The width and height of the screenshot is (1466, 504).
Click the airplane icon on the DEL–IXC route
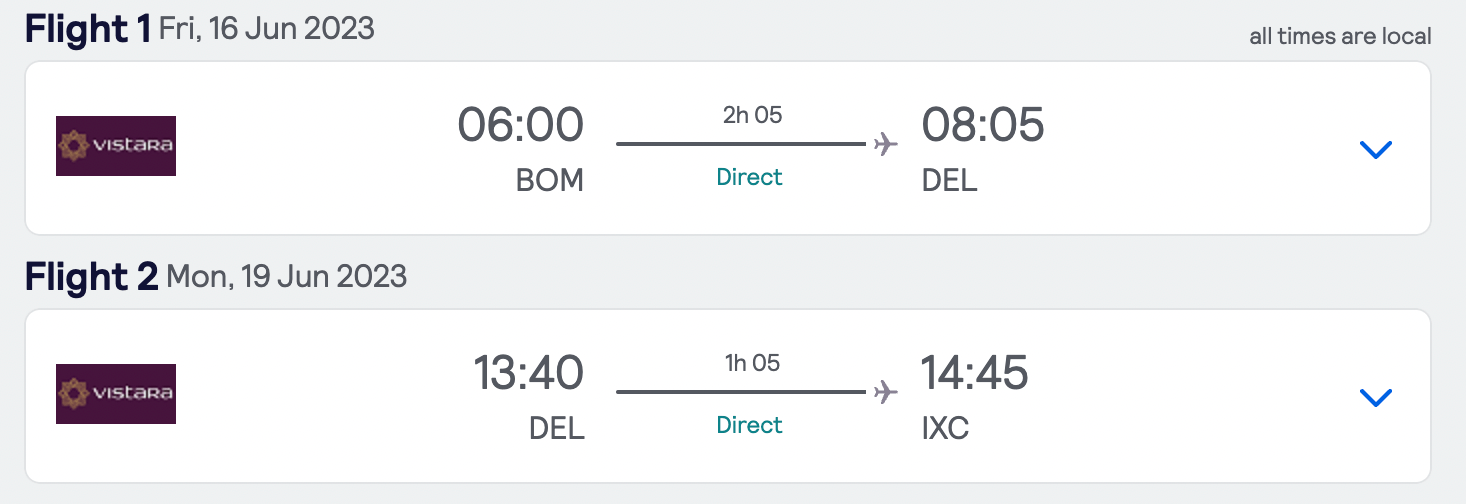coord(885,392)
